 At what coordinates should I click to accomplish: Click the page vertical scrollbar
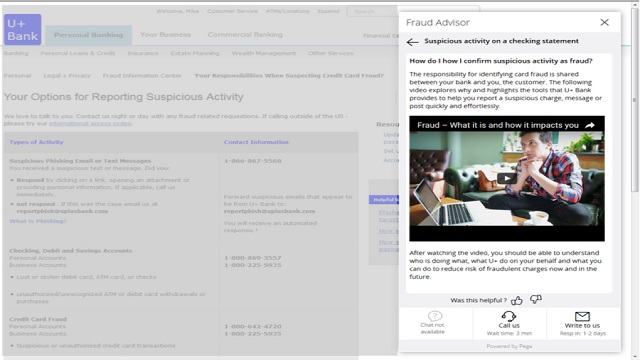(x=634, y=100)
